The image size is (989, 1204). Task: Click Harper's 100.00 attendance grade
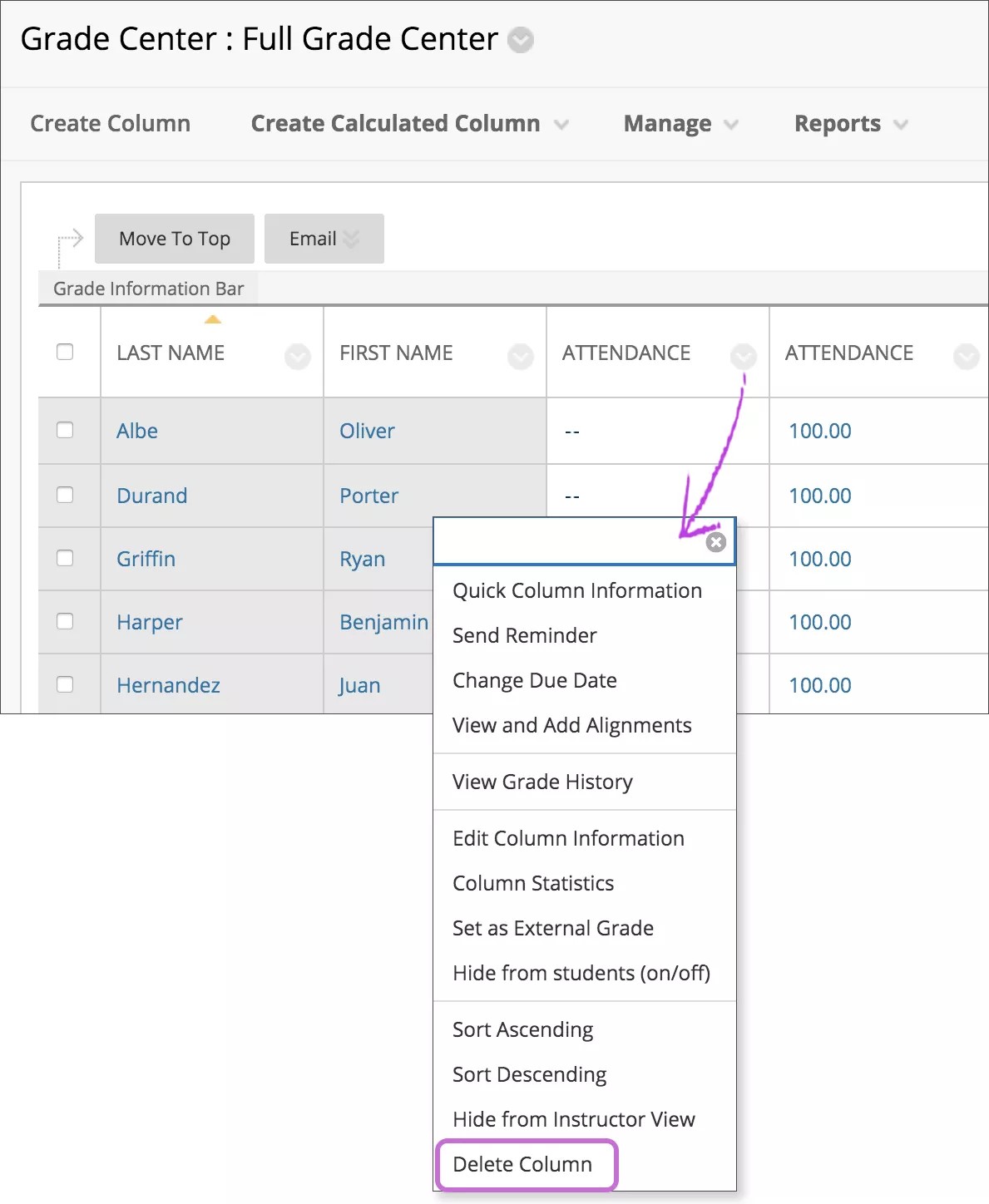pyautogui.click(x=819, y=622)
